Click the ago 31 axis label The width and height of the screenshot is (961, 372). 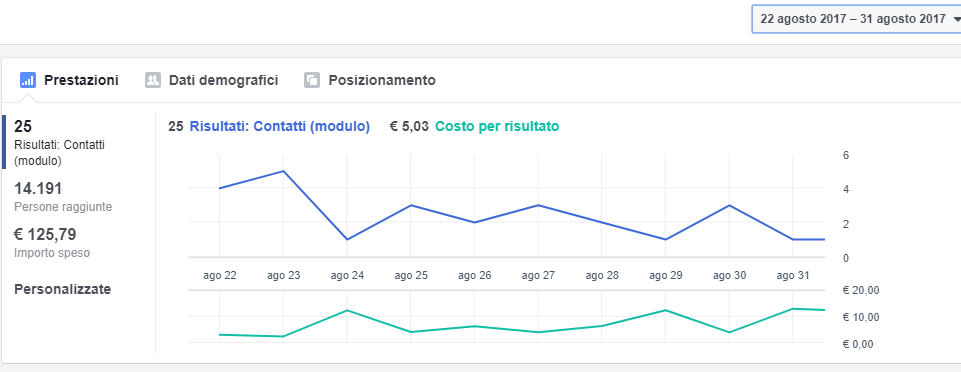(794, 276)
